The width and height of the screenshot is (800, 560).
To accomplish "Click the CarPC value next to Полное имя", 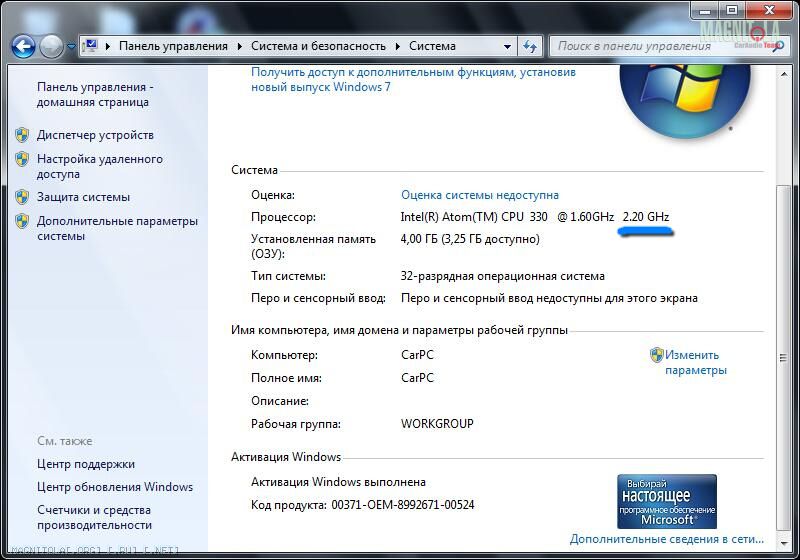I will point(417,378).
